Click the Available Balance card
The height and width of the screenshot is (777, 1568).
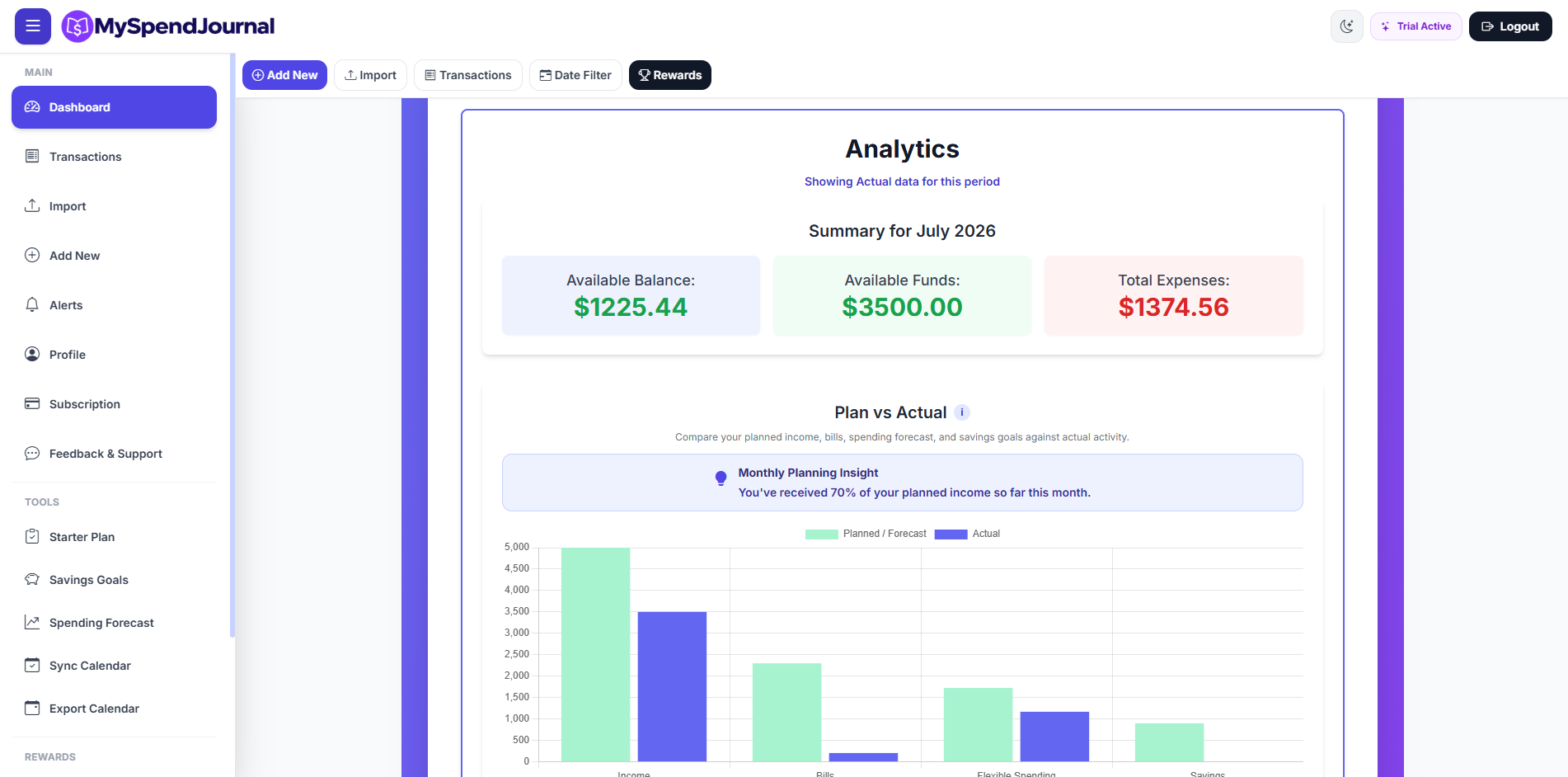tap(631, 295)
